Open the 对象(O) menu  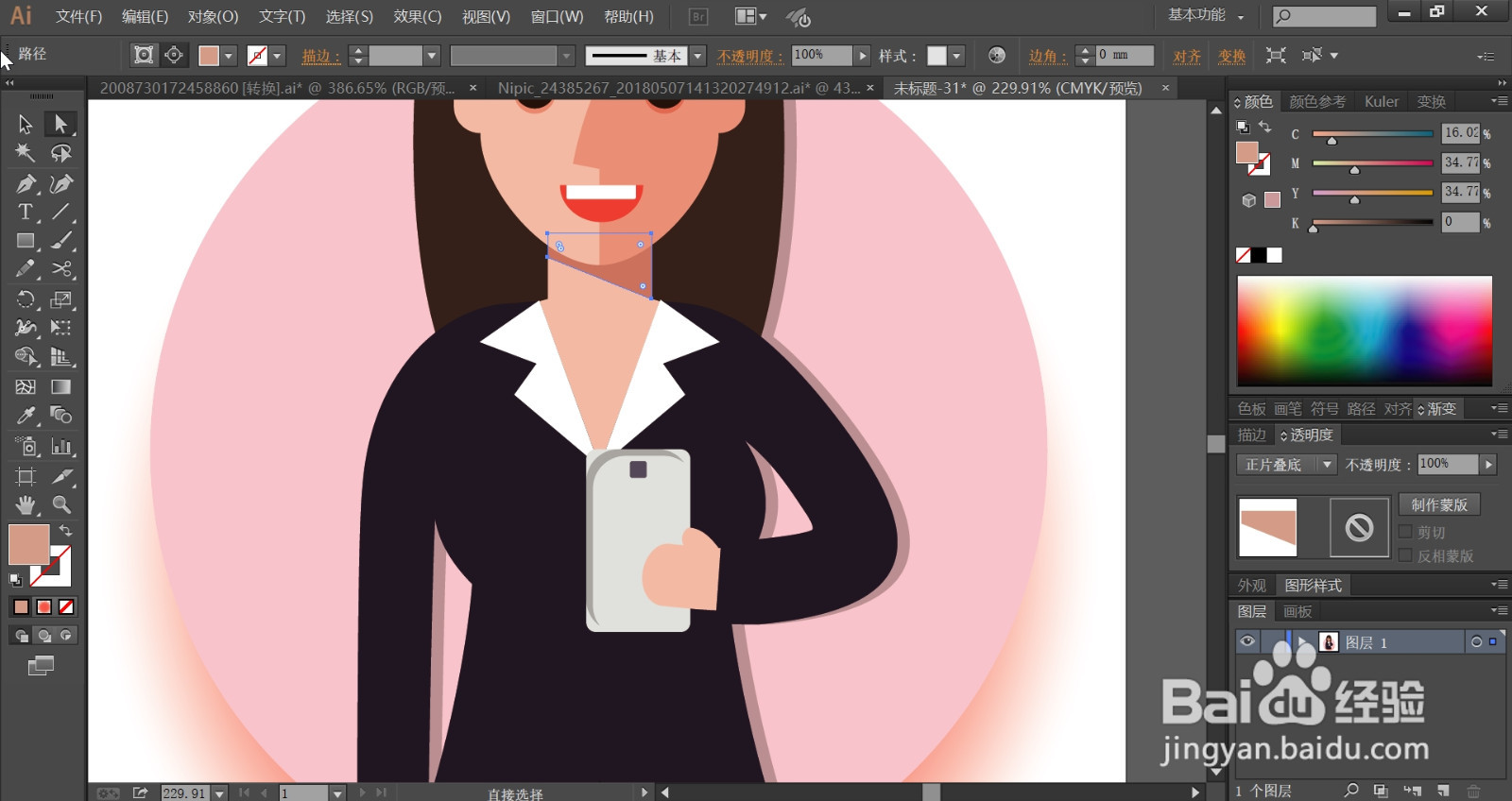pos(213,16)
